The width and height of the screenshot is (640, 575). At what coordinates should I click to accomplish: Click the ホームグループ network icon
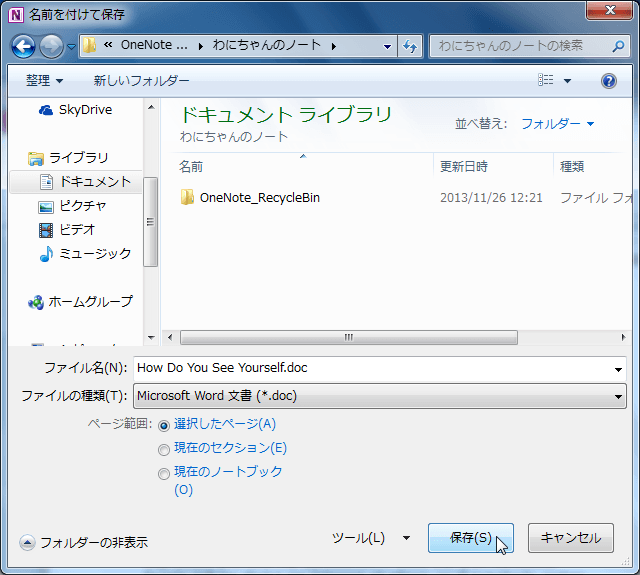[36, 302]
